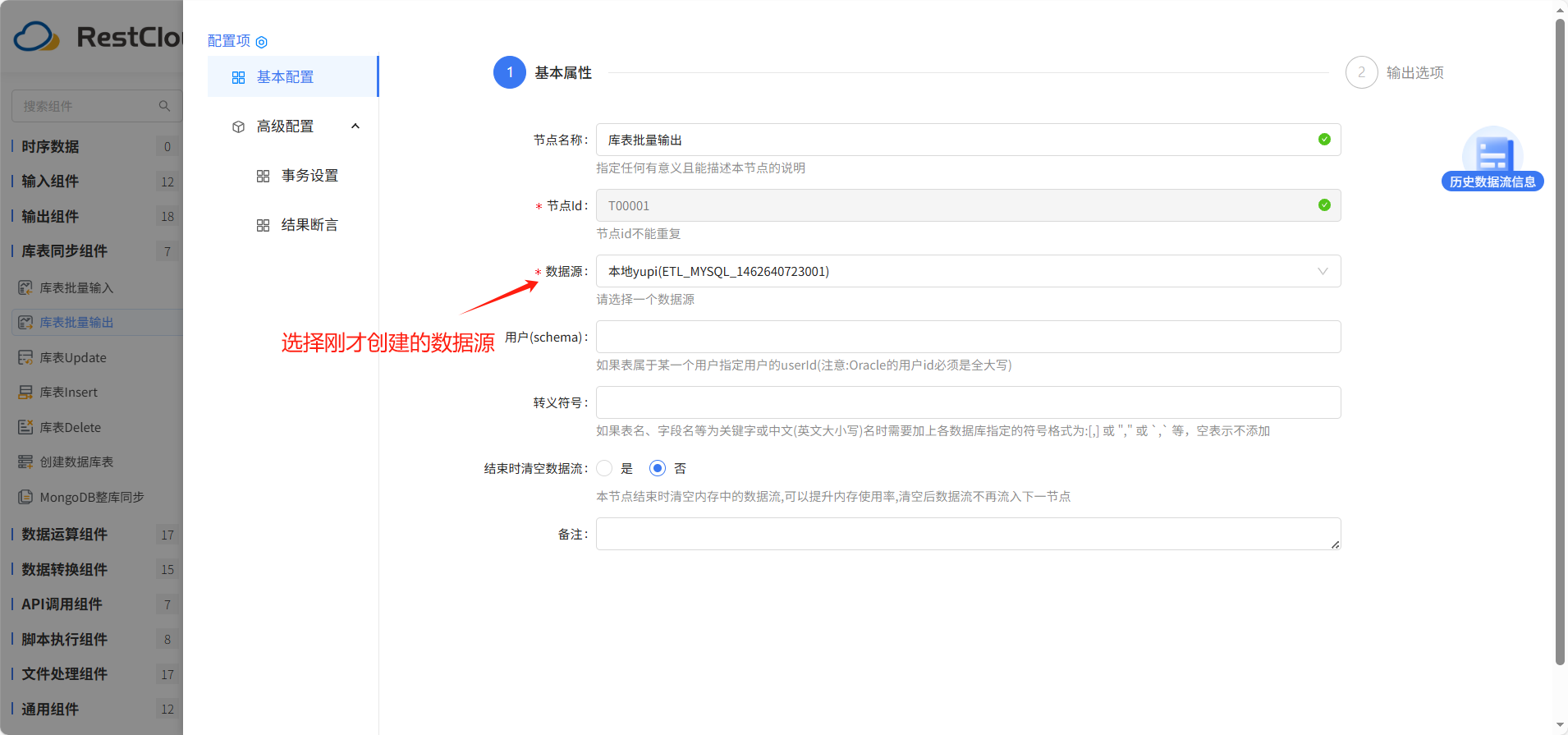
Task: Collapse the 高级配置 menu section
Action: point(355,126)
